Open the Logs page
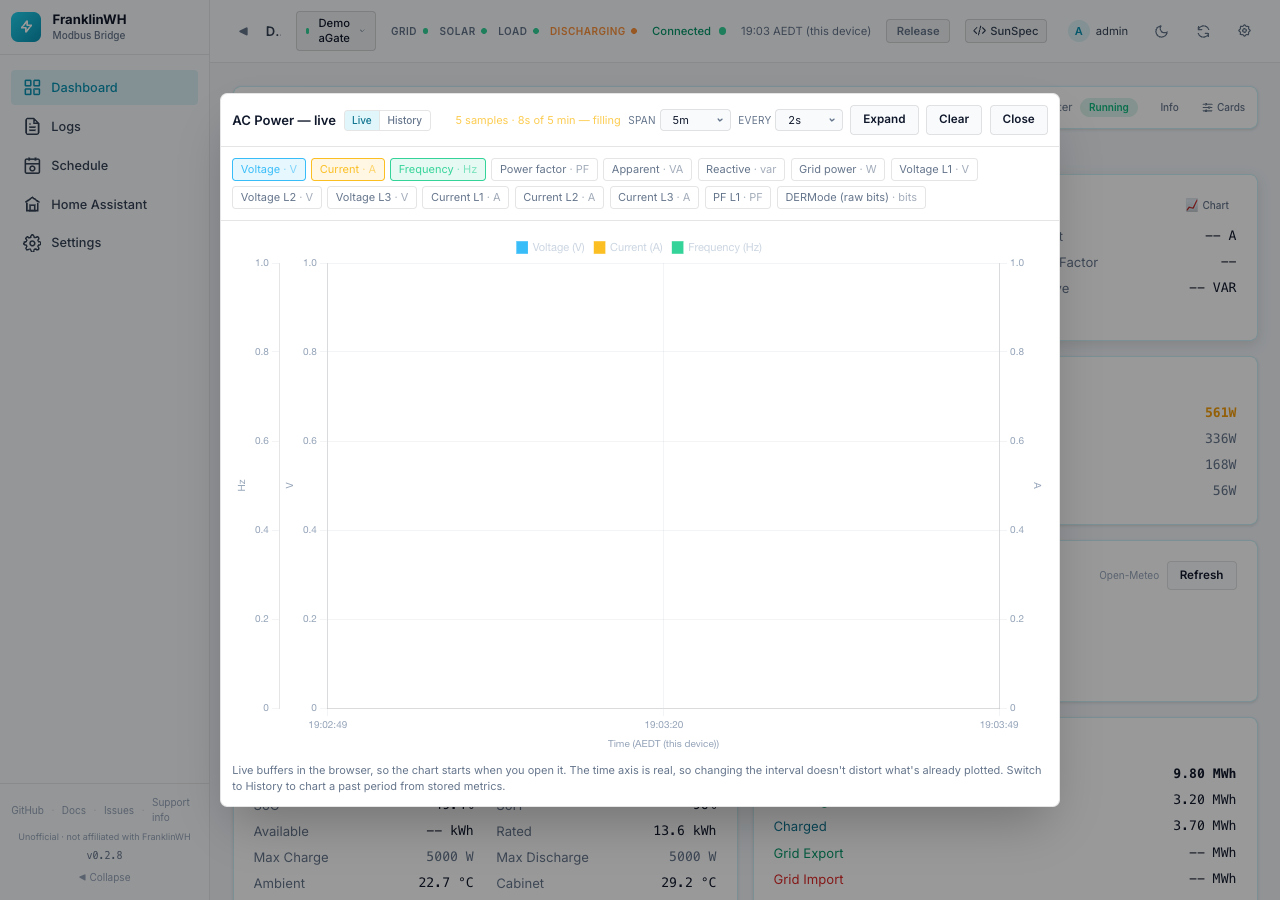Screen dimensions: 1280x900 pos(104,126)
